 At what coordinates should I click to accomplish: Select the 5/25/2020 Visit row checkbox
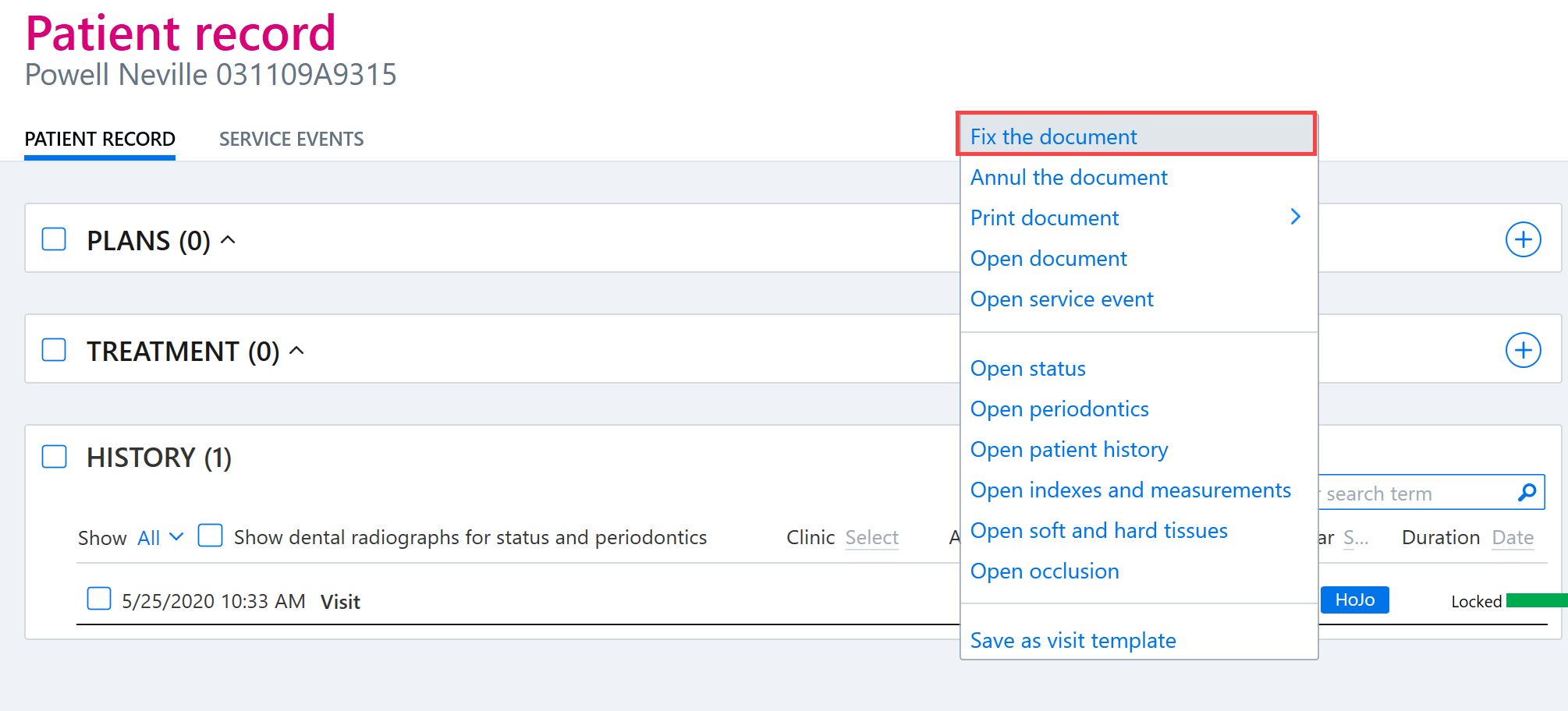click(99, 599)
